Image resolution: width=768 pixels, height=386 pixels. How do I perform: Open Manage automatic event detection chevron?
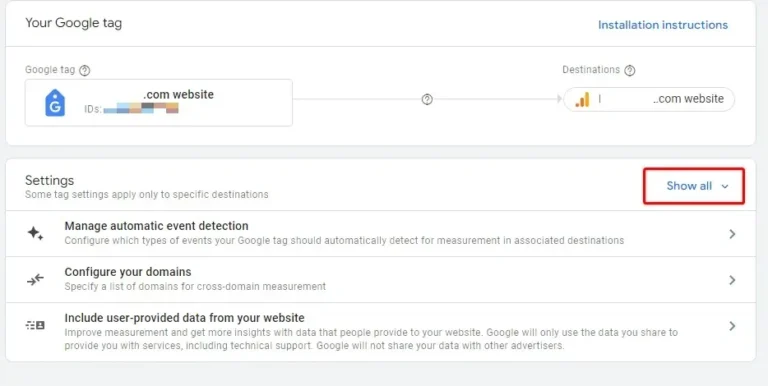[732, 234]
